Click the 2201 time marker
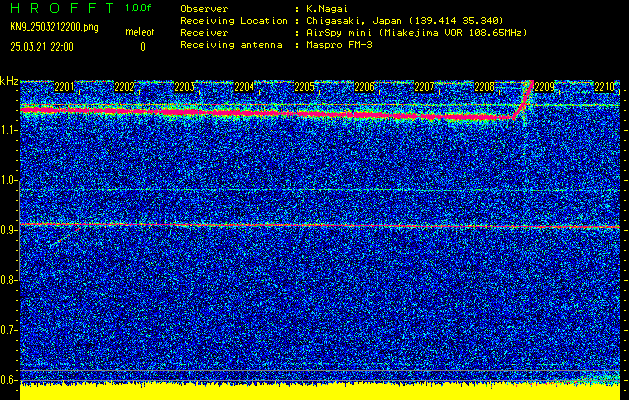629x400 pixels. [64, 87]
